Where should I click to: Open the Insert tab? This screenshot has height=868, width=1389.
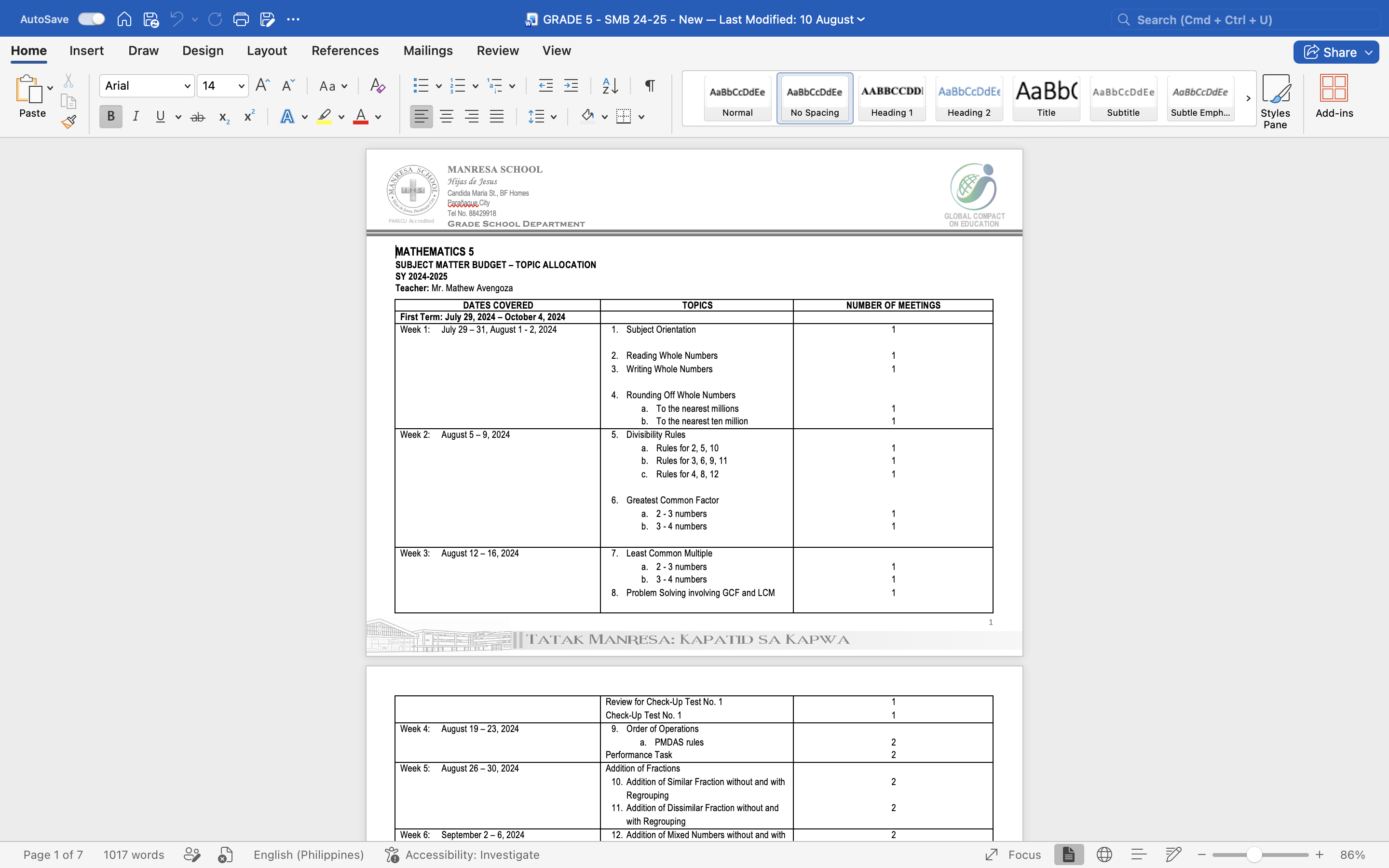(x=87, y=51)
